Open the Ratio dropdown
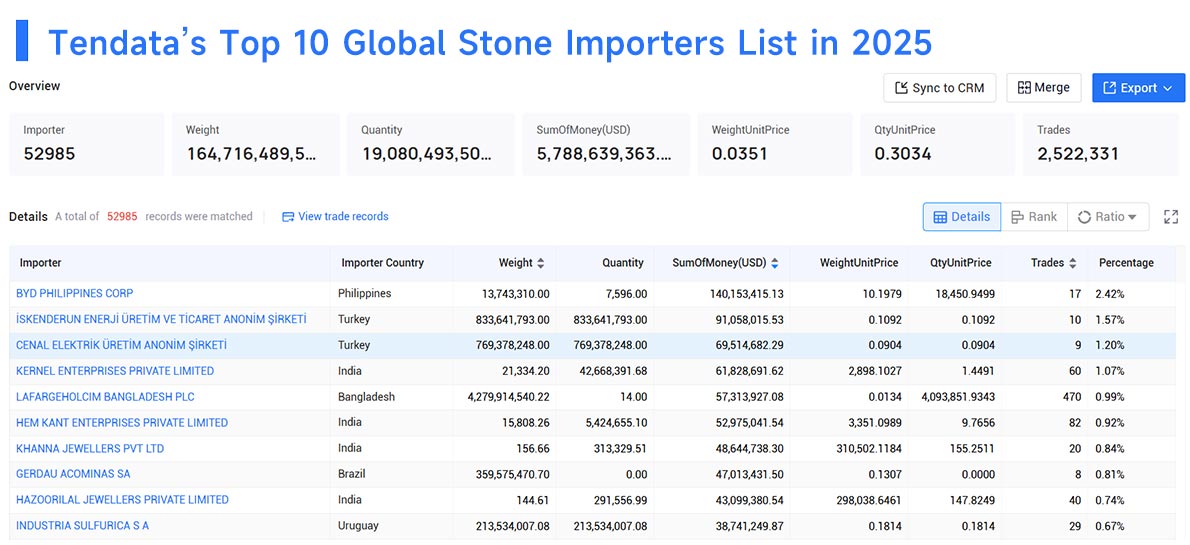The width and height of the screenshot is (1190, 545). [1108, 217]
